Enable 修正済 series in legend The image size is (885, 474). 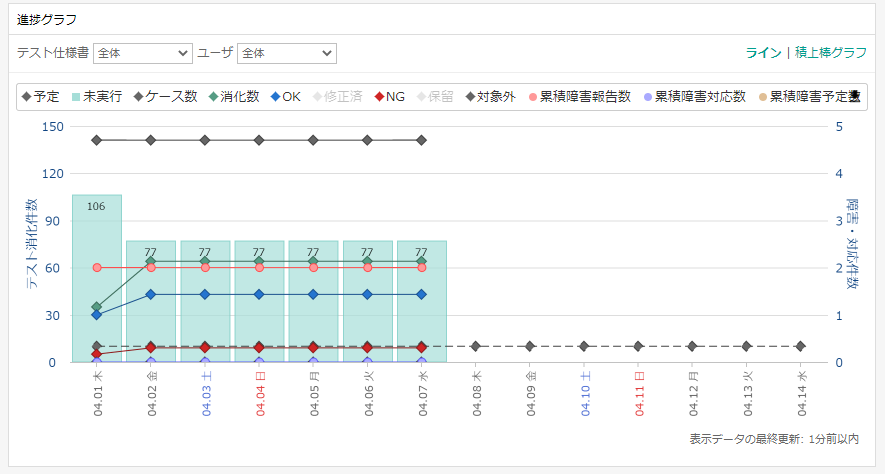[x=337, y=96]
